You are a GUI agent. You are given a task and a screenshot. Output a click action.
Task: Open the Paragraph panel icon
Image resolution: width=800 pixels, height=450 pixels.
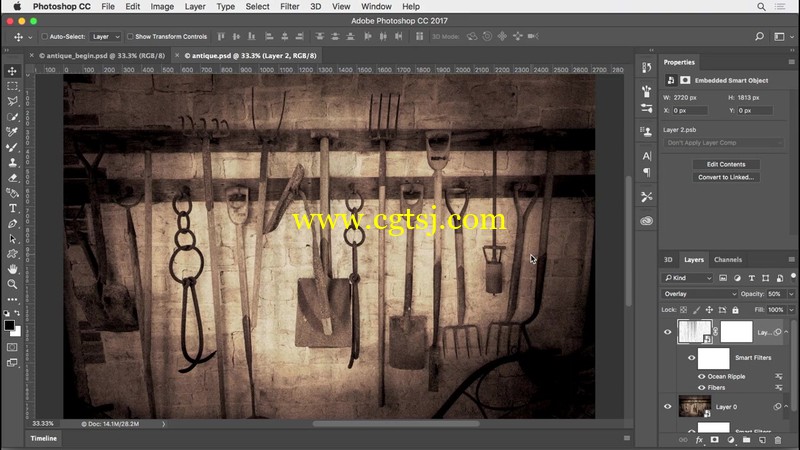646,172
